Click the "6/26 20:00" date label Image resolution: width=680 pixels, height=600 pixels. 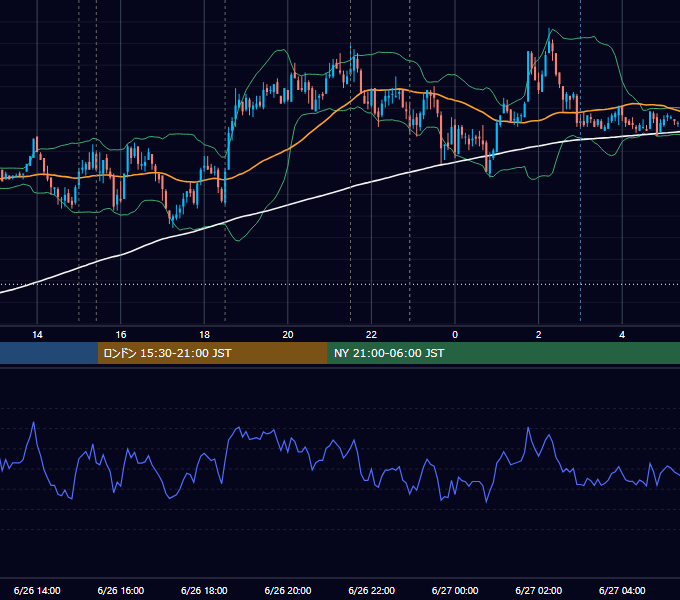click(x=288, y=590)
